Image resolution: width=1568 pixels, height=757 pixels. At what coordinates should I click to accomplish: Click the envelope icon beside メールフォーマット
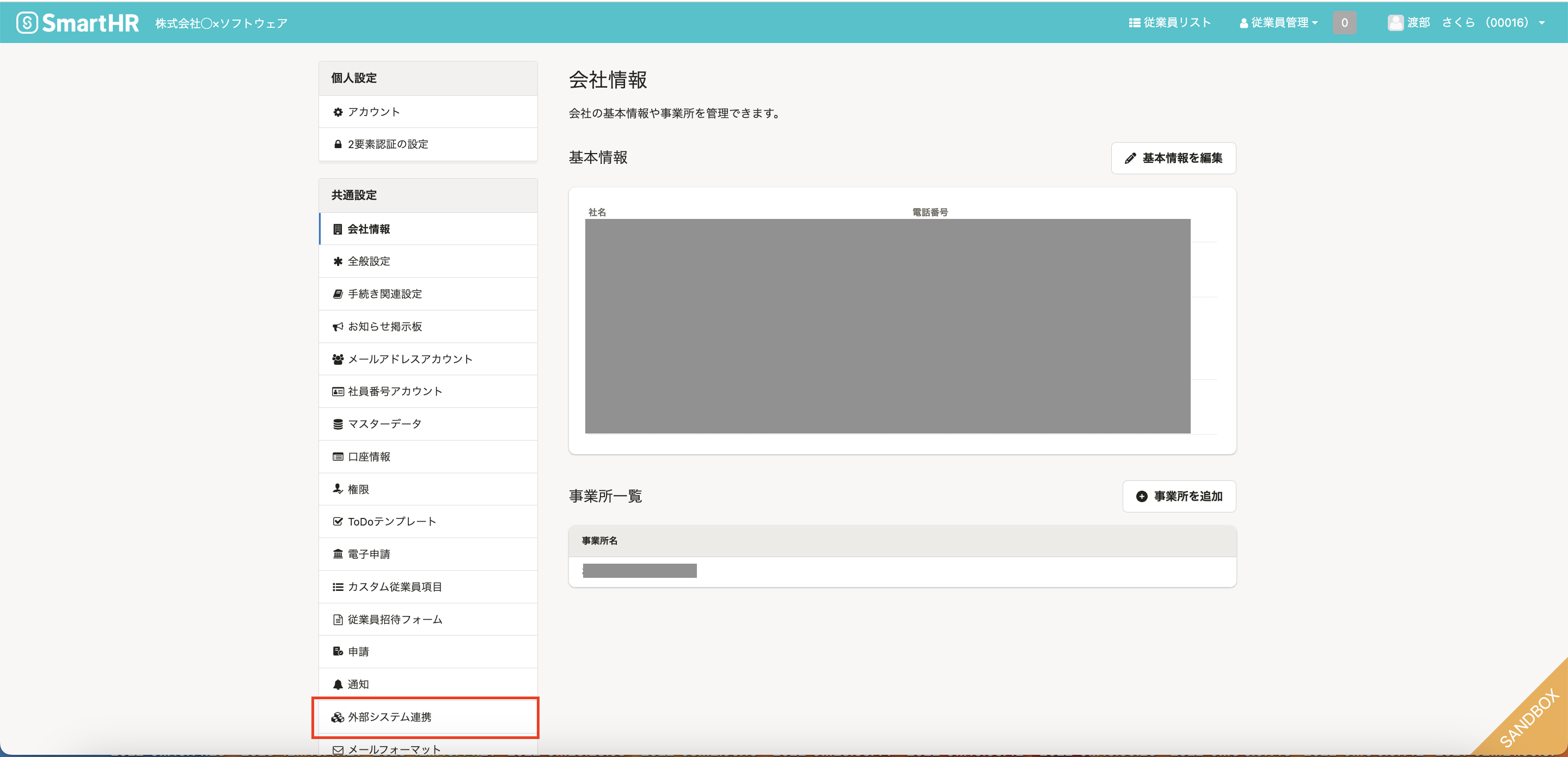(x=338, y=750)
